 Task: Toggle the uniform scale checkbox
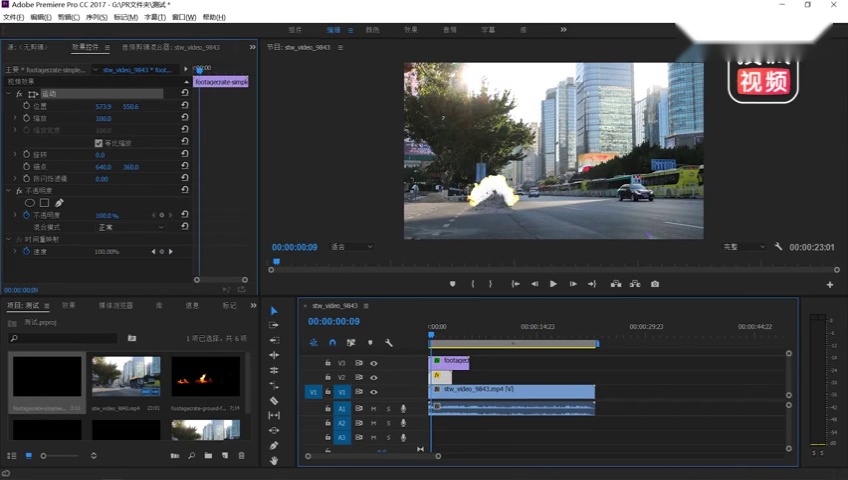98,143
